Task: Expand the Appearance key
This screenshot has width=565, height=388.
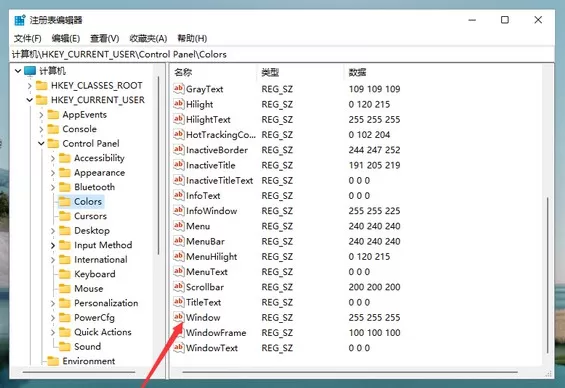Action: coord(53,173)
